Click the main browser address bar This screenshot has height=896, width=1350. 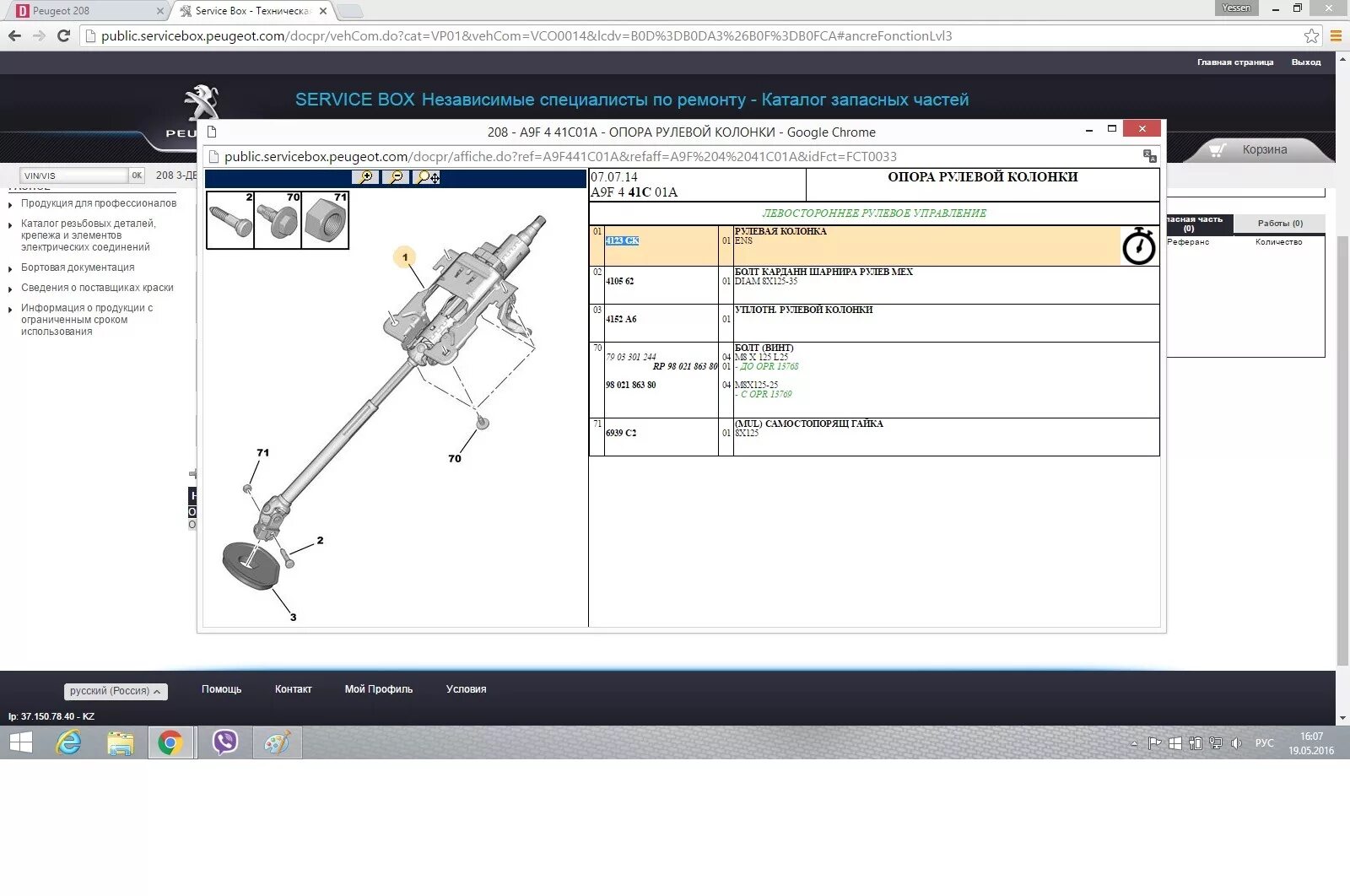point(692,36)
